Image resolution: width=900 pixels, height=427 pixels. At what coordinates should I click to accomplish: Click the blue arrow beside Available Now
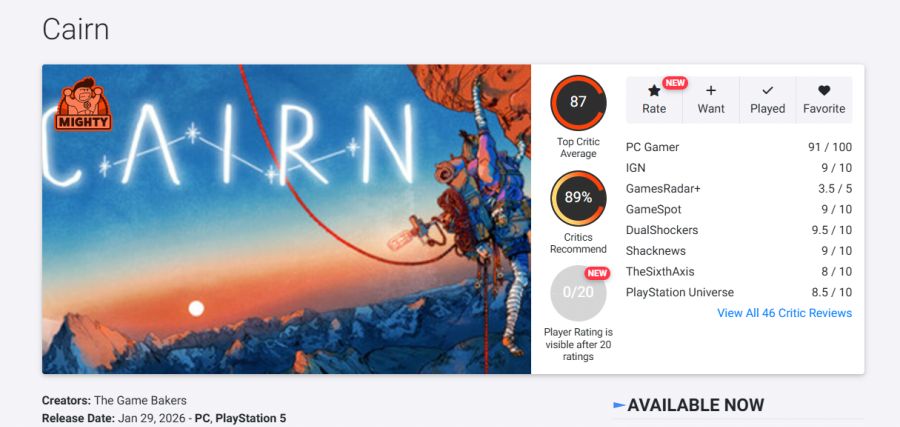click(619, 405)
